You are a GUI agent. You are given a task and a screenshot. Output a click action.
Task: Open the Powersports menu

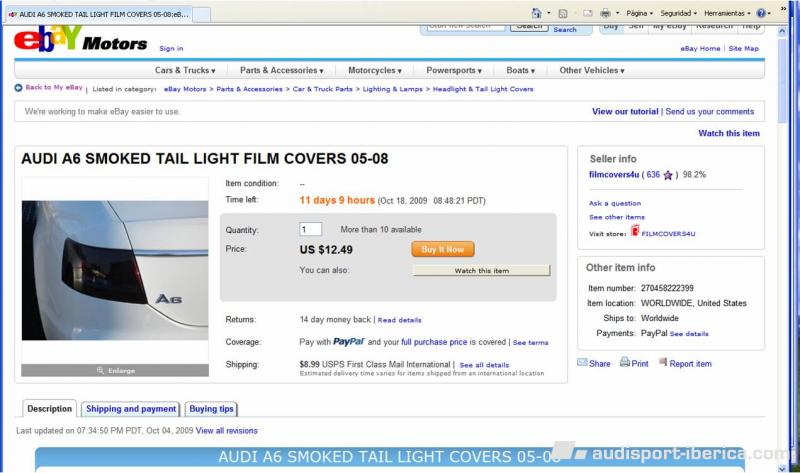454,70
